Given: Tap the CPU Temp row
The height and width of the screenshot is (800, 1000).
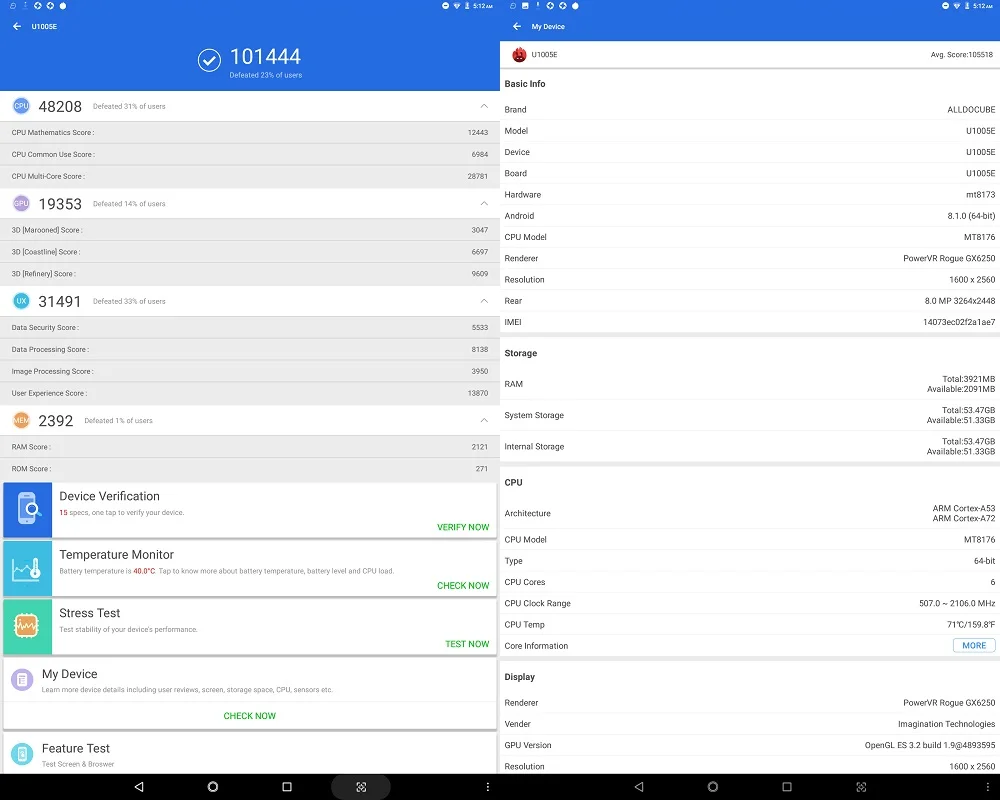Looking at the screenshot, I should tap(750, 625).
